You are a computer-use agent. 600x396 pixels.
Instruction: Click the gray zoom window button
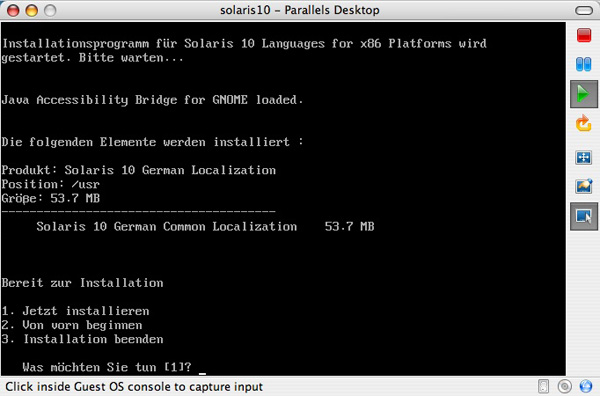[x=50, y=10]
